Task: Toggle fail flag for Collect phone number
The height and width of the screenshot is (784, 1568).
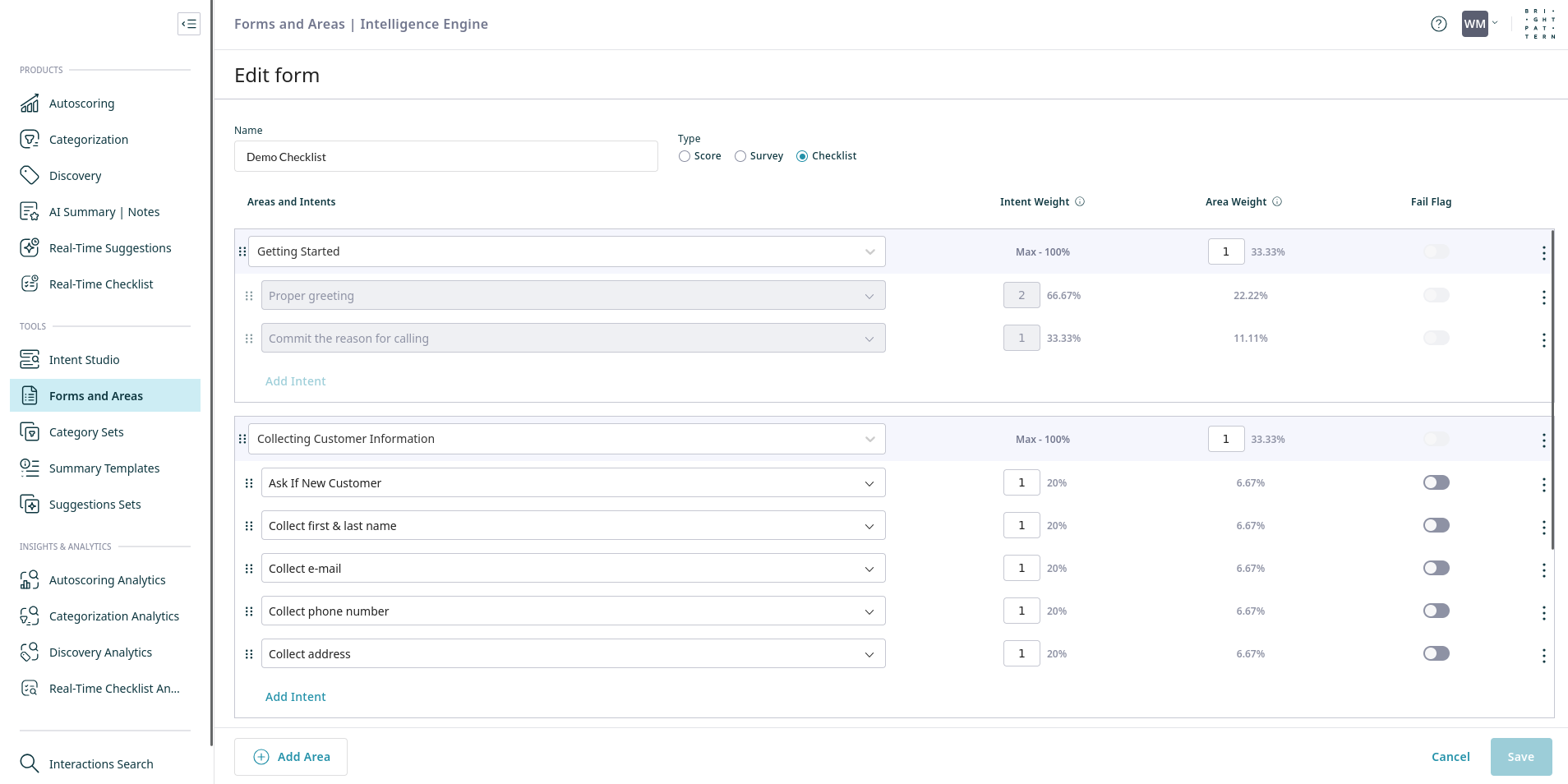Action: pyautogui.click(x=1436, y=611)
